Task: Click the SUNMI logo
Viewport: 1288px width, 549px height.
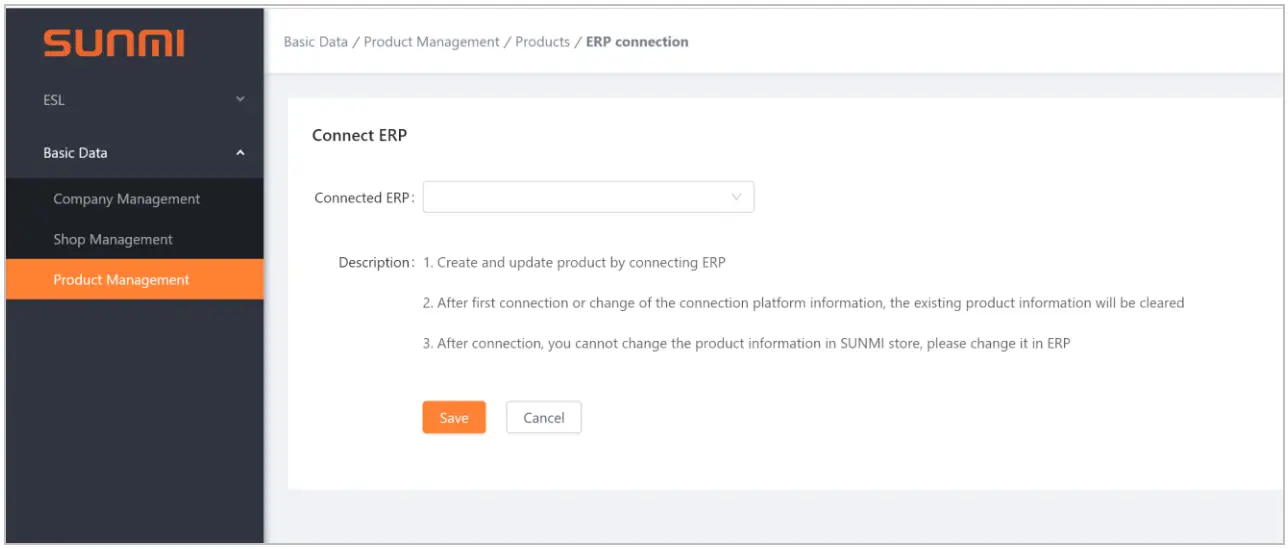Action: point(114,43)
